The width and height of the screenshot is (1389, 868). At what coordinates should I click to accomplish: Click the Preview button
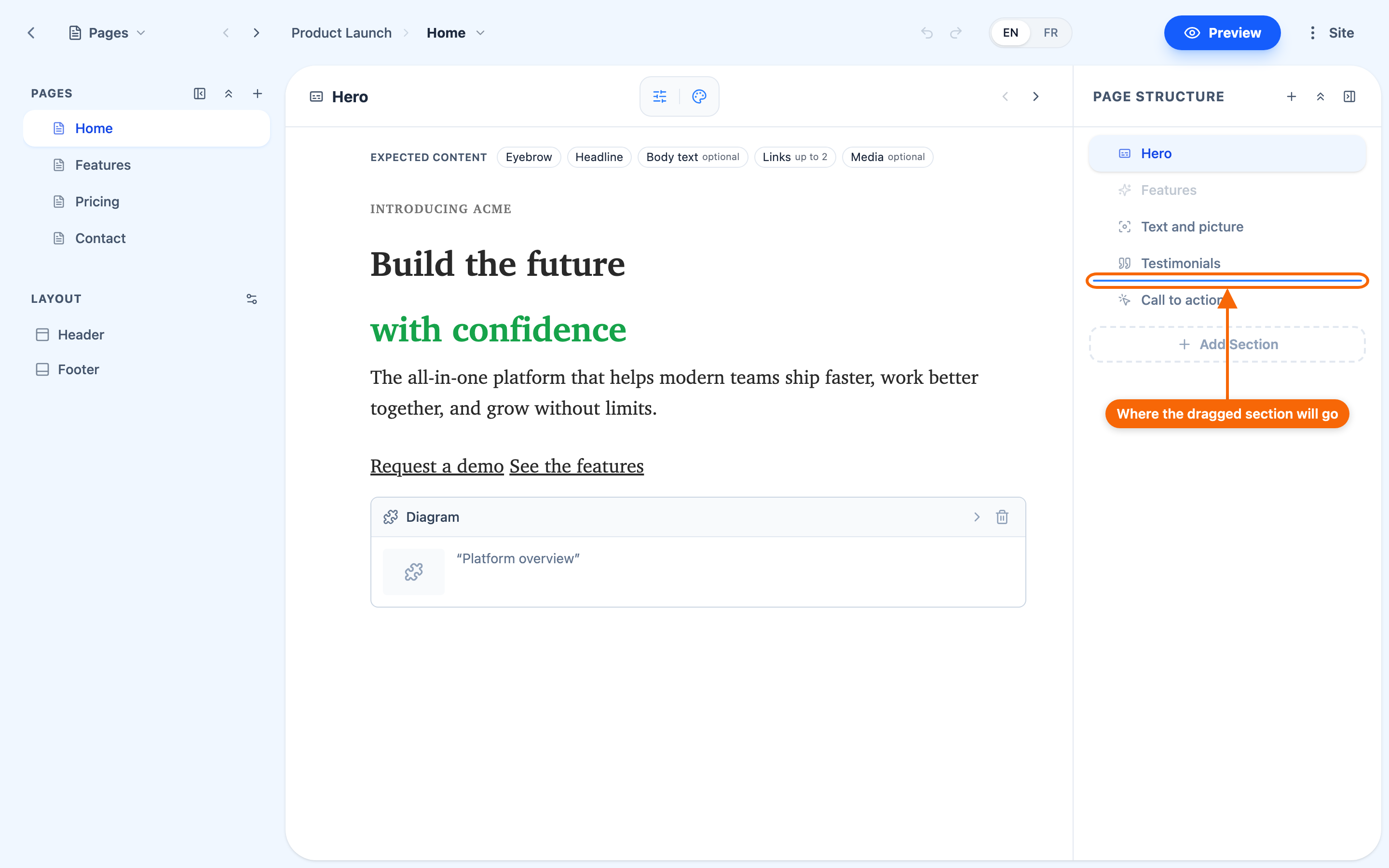click(x=1222, y=33)
